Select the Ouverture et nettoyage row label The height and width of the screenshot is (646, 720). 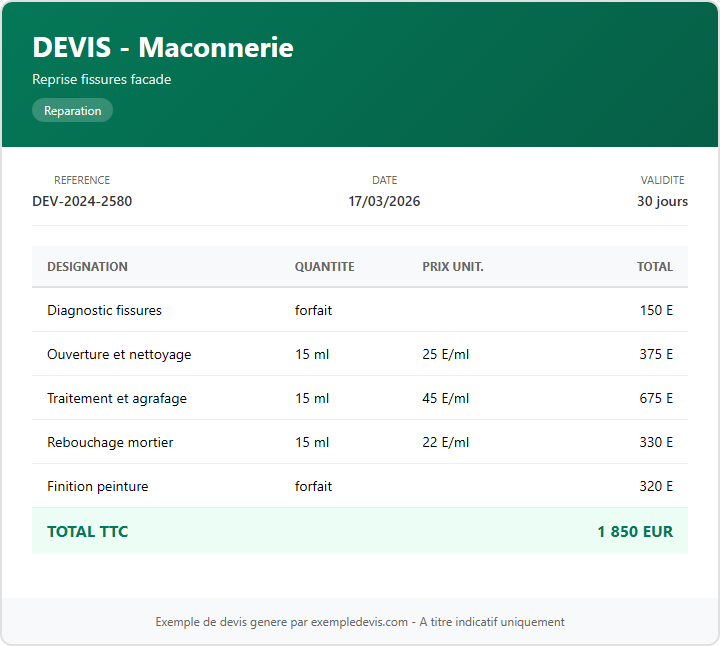(x=119, y=354)
